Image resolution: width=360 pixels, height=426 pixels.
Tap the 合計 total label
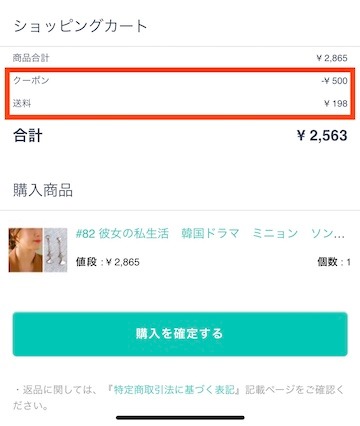tap(28, 136)
